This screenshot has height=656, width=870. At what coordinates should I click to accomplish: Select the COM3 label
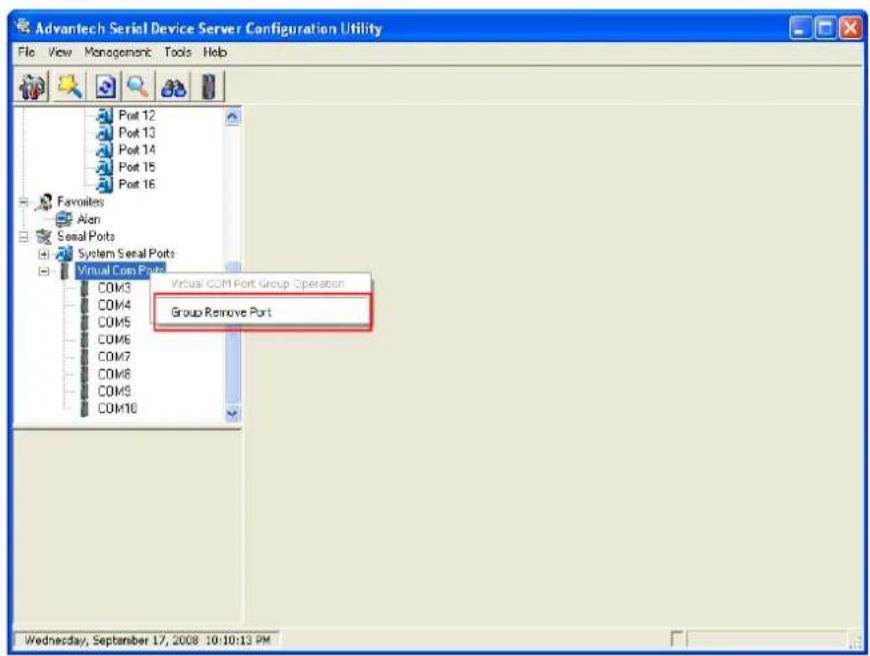114,288
